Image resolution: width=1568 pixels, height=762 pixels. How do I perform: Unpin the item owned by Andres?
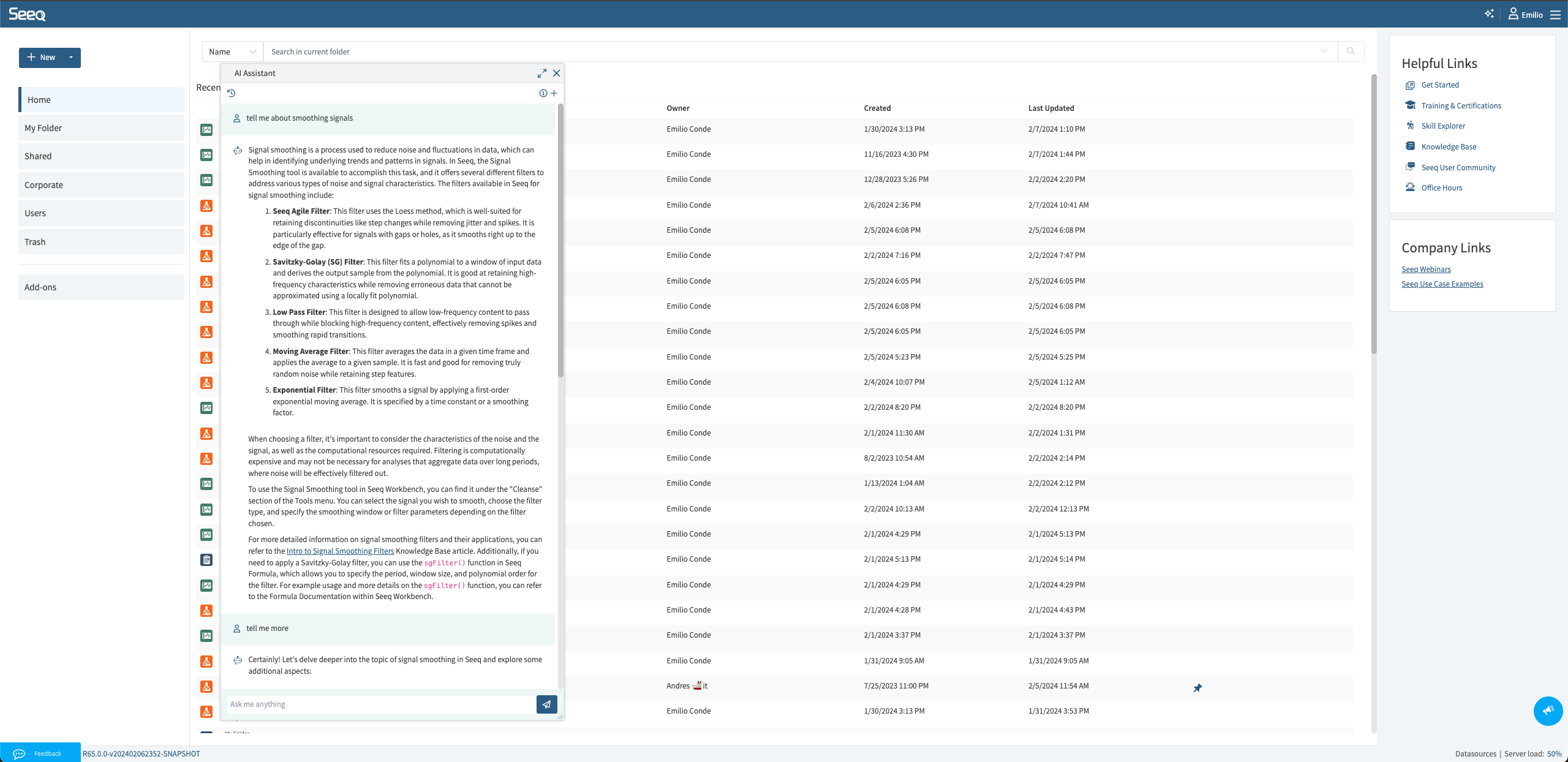pos(1197,688)
